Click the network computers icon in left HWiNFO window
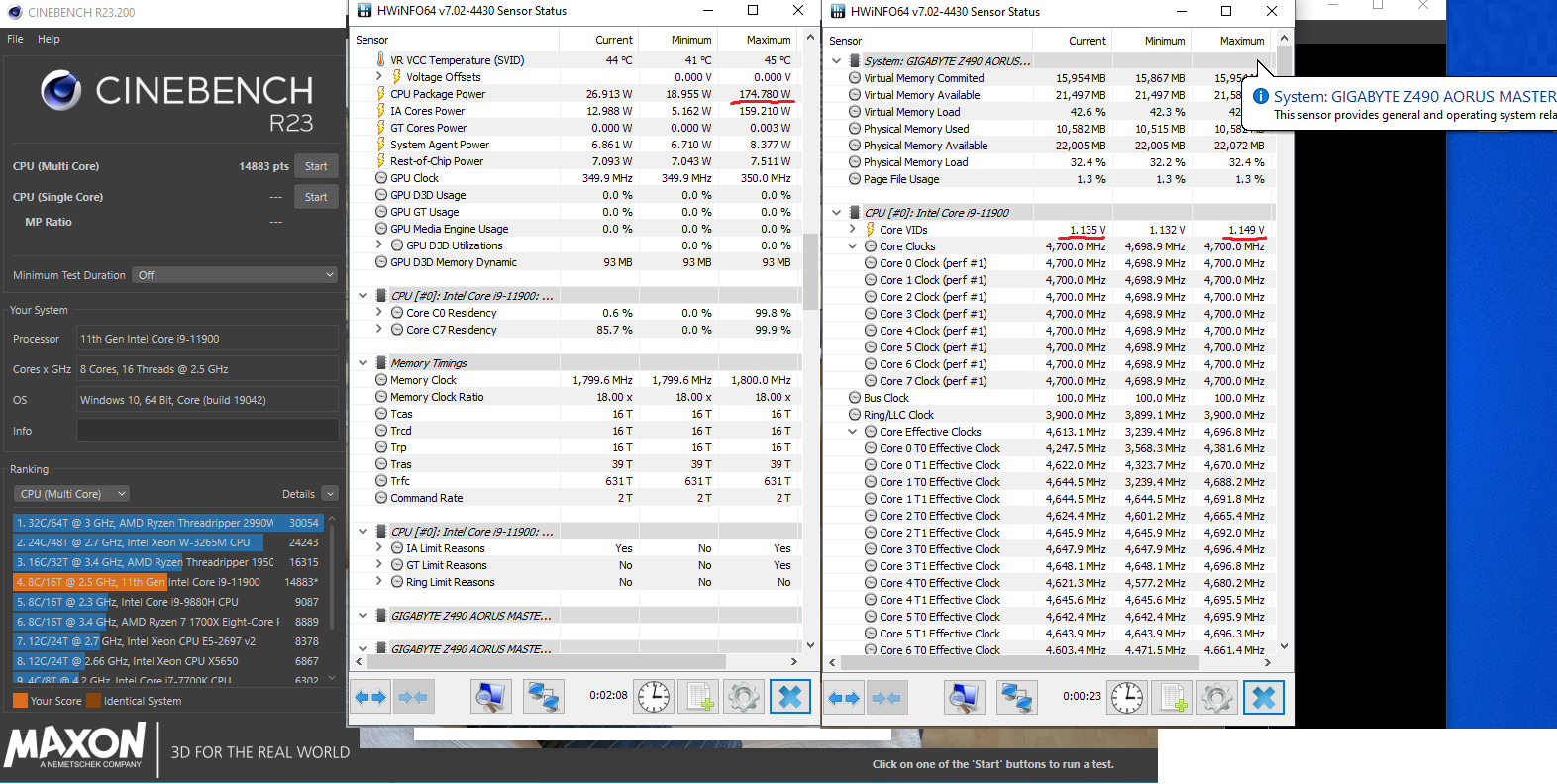The image size is (1557, 784). coord(543,697)
